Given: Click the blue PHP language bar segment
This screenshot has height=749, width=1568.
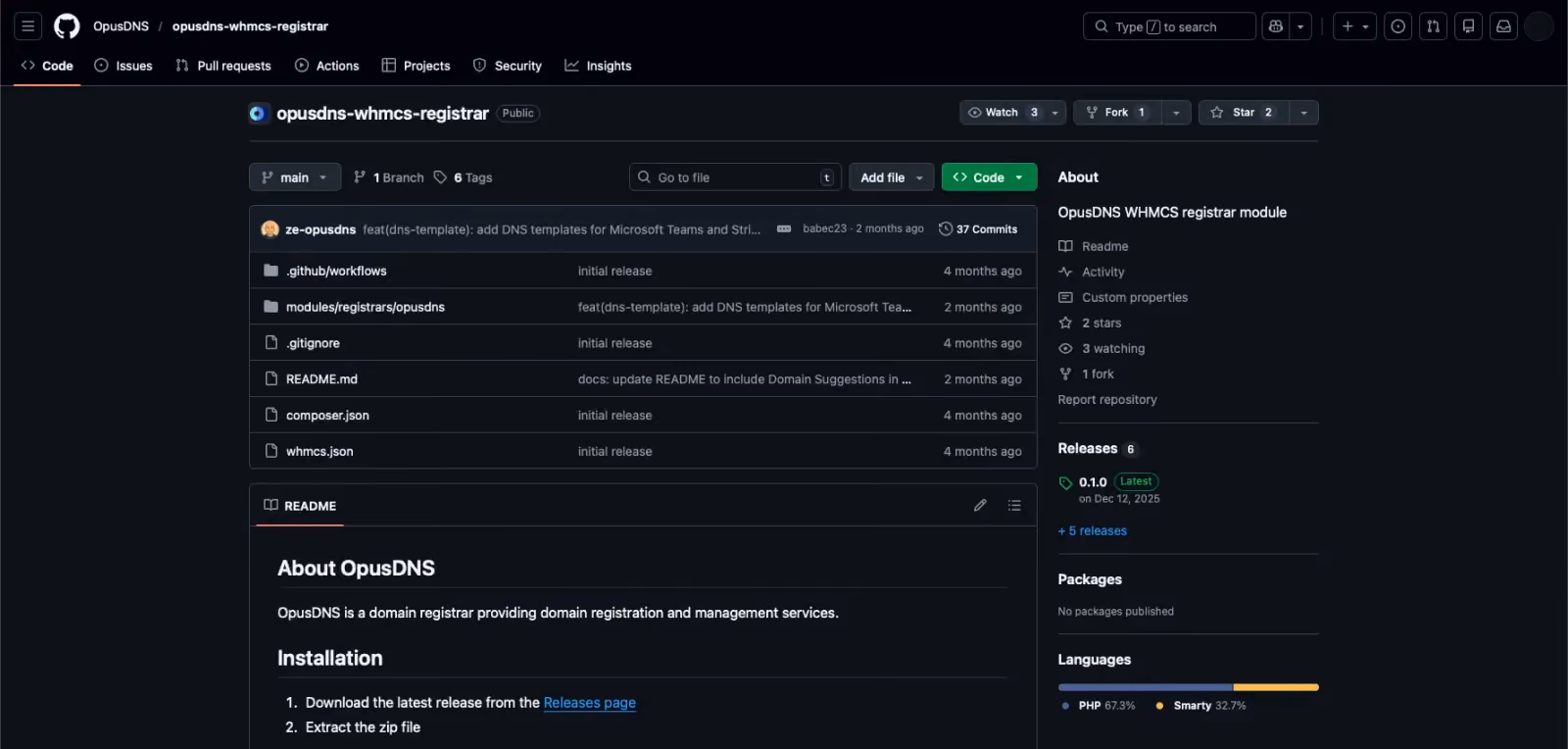Looking at the screenshot, I should (1146, 687).
